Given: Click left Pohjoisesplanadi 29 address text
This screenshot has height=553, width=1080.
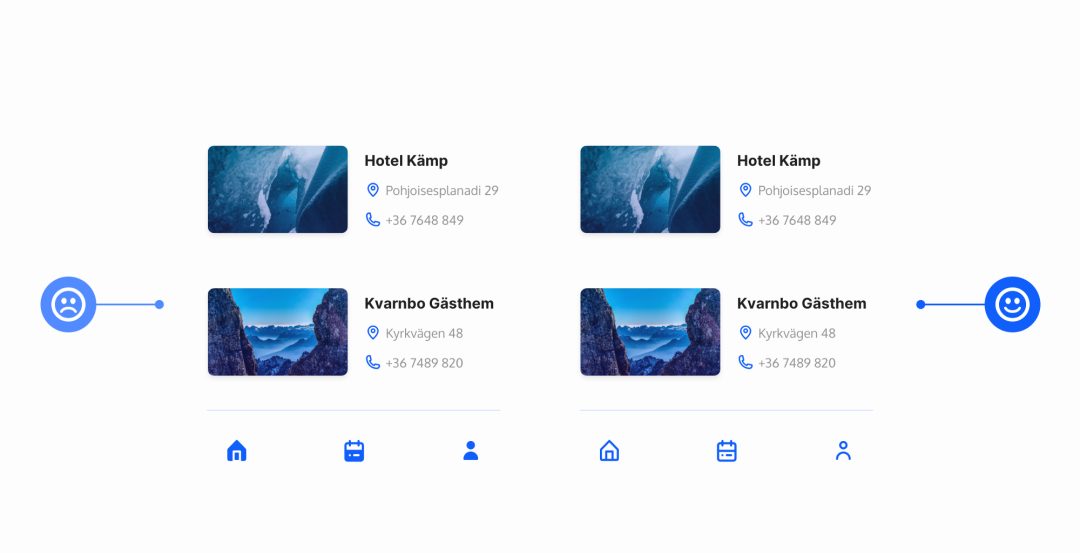Looking at the screenshot, I should click(442, 191).
